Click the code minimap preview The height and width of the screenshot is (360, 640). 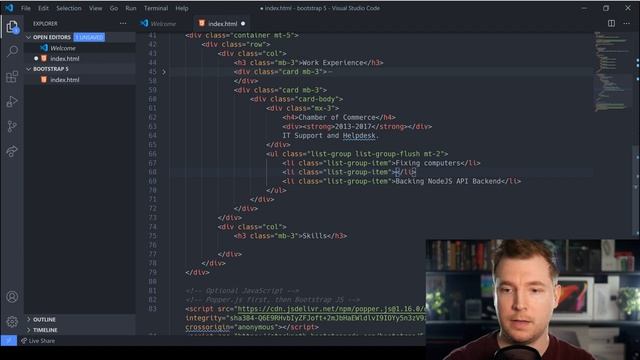(612, 71)
